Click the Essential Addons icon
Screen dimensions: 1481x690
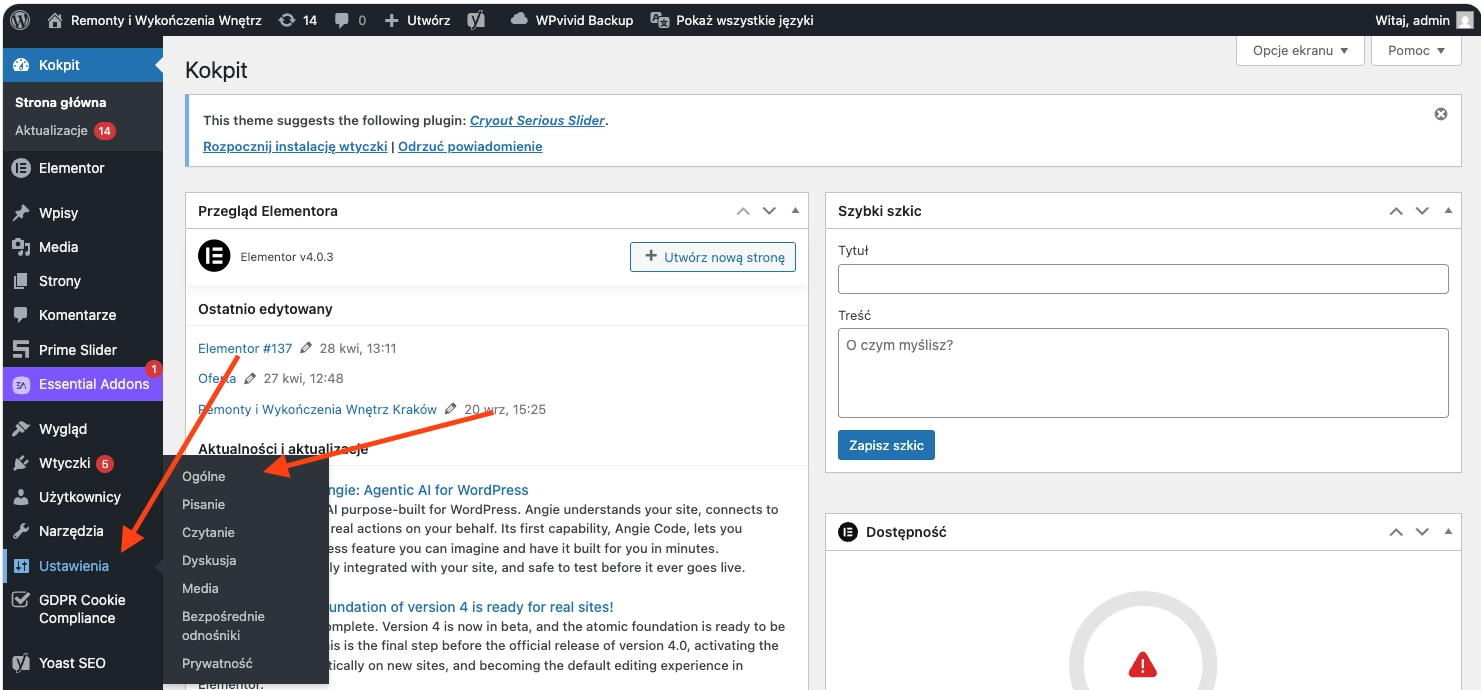21,384
